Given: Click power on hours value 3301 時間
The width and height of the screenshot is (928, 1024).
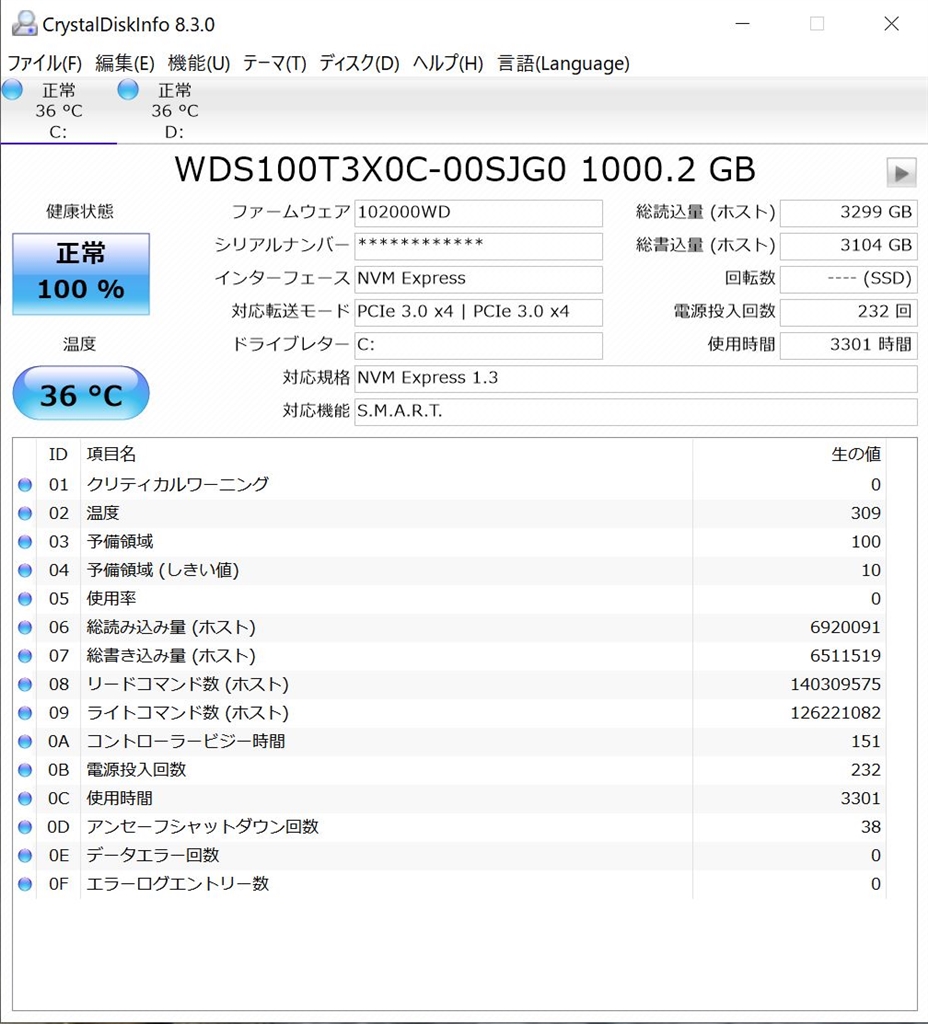Looking at the screenshot, I should point(848,345).
